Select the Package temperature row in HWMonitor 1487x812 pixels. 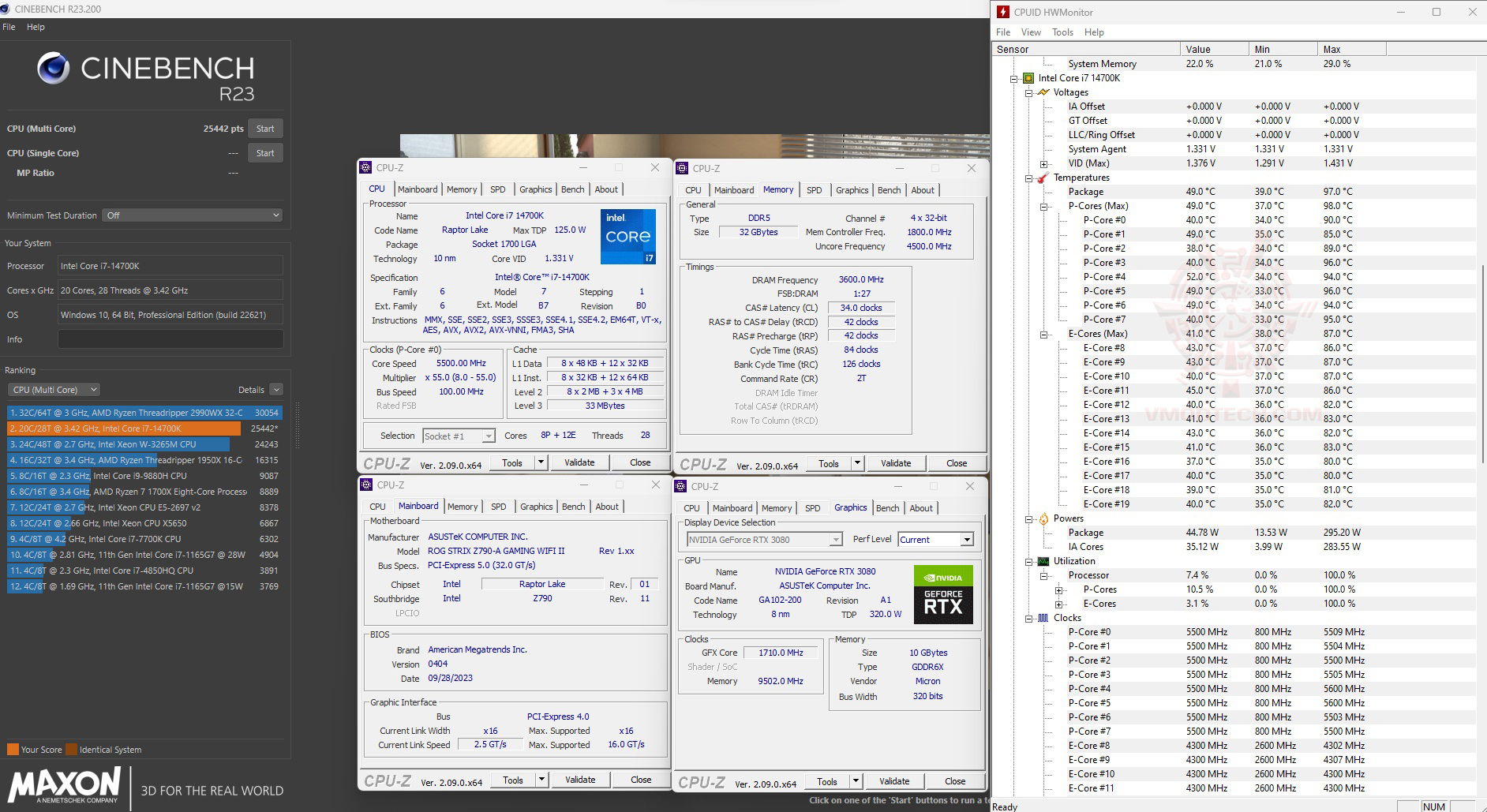[x=1234, y=192]
